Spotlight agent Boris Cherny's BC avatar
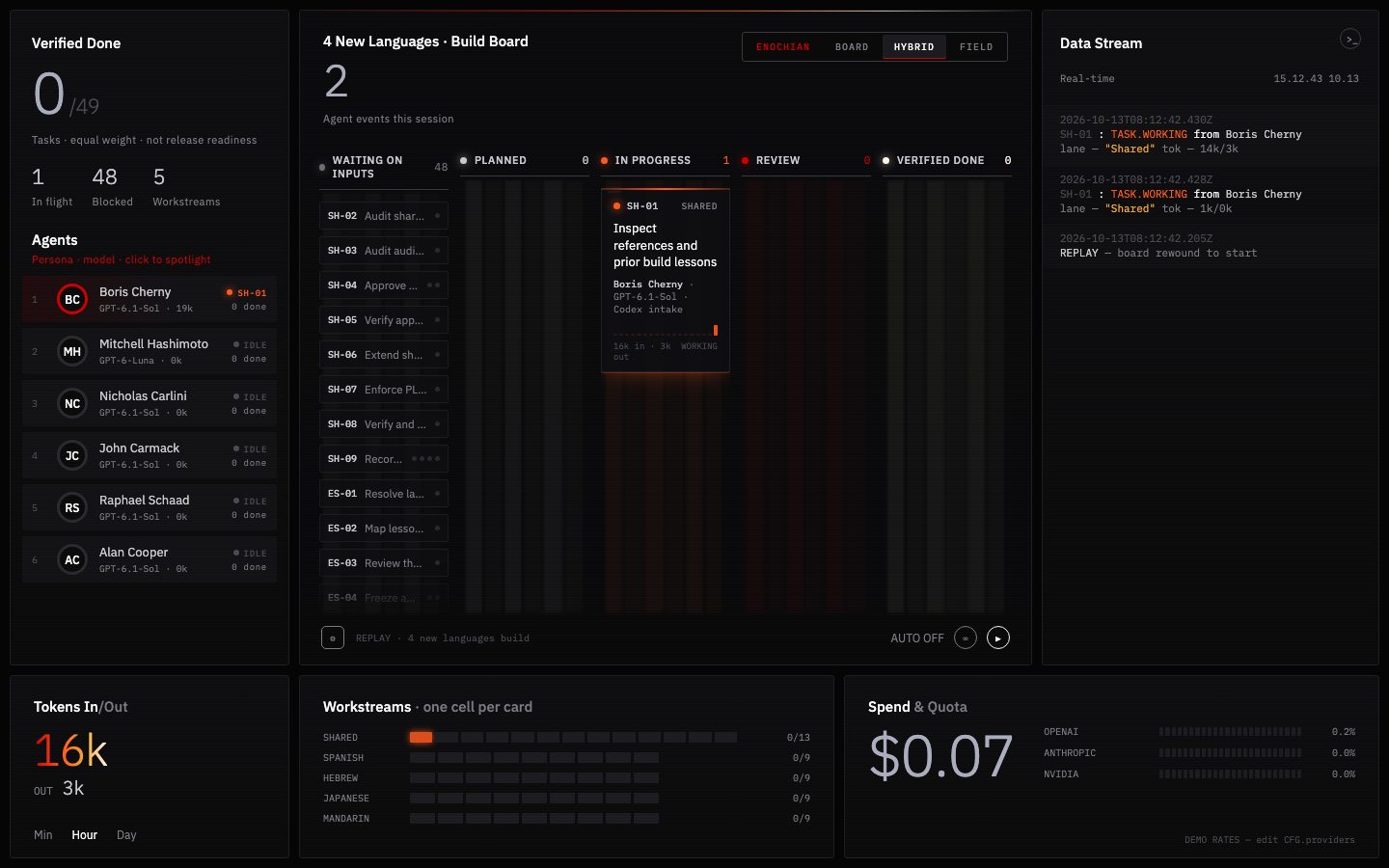The width and height of the screenshot is (1389, 868). 72,299
